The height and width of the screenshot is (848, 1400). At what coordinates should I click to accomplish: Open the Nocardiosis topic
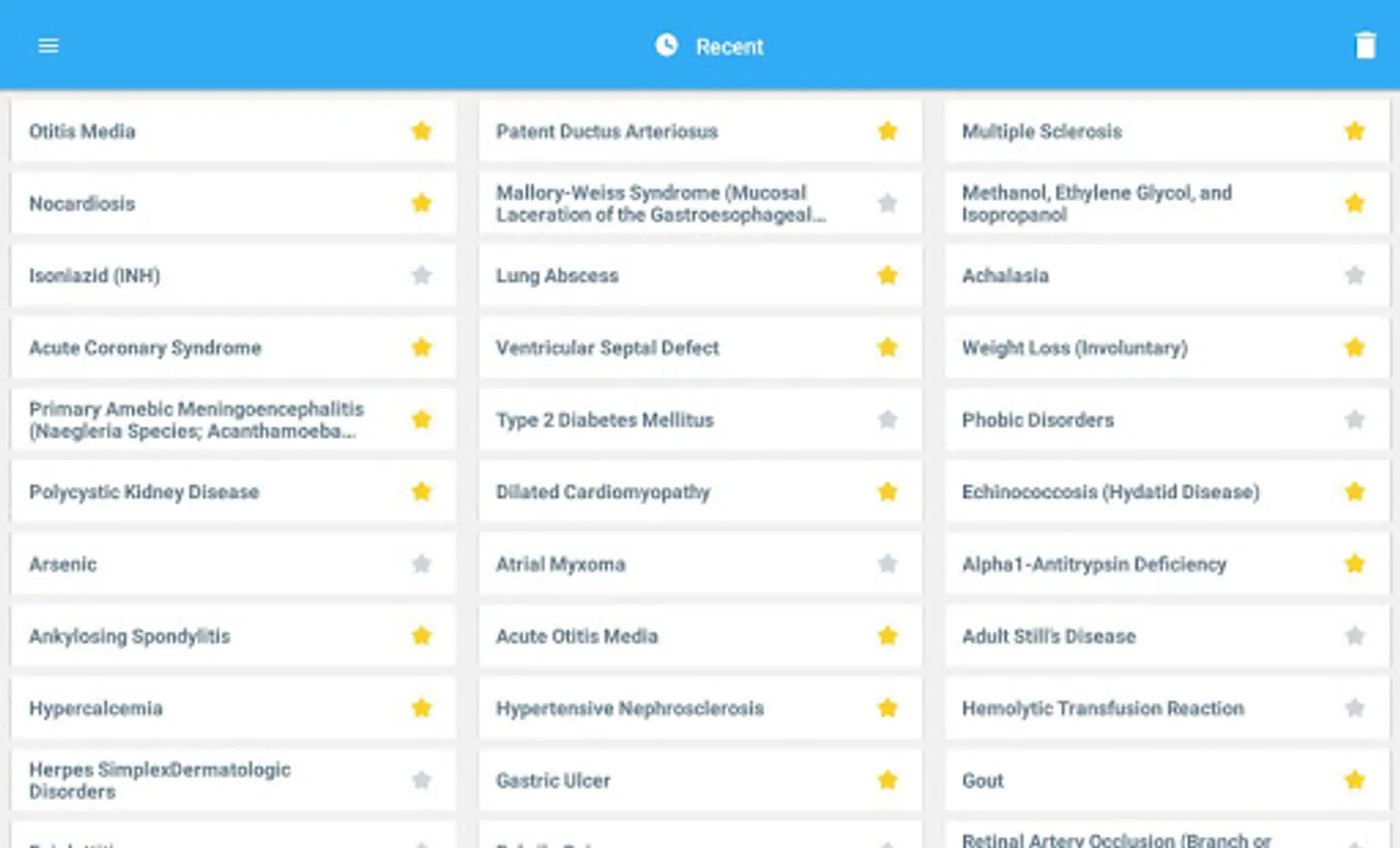click(x=233, y=204)
